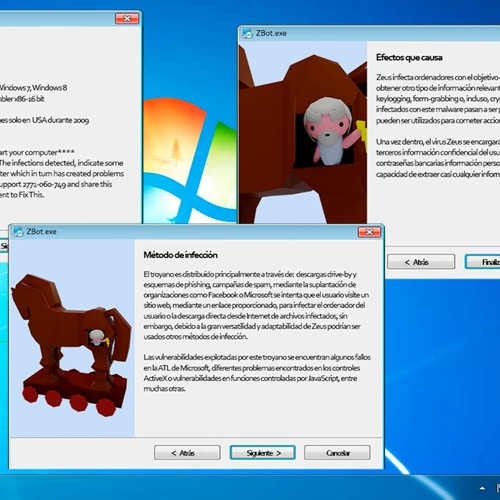
Task: Click Atrás in the Efectos que causa window
Action: click(421, 262)
